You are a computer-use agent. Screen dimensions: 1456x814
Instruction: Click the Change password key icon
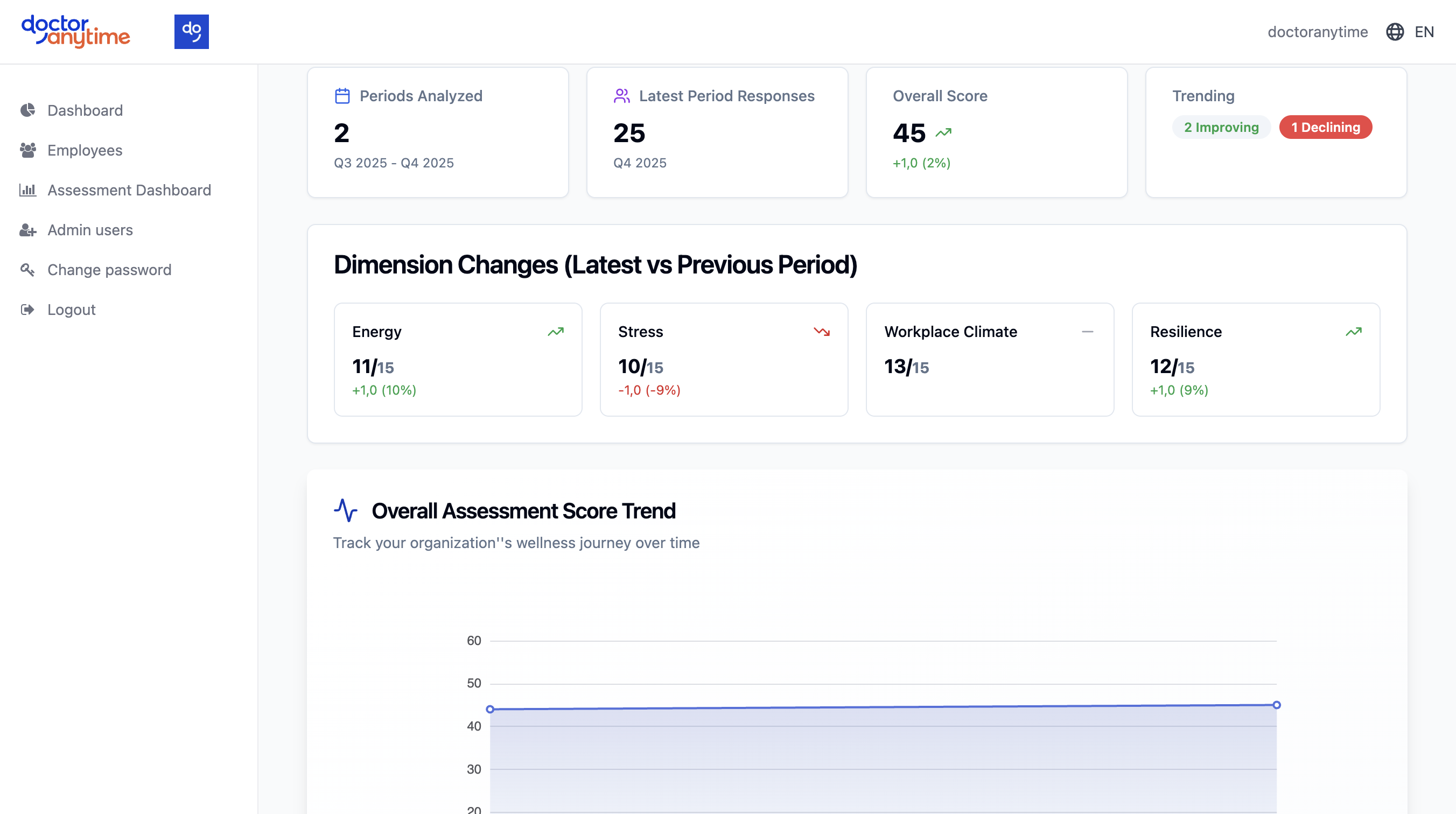27,270
